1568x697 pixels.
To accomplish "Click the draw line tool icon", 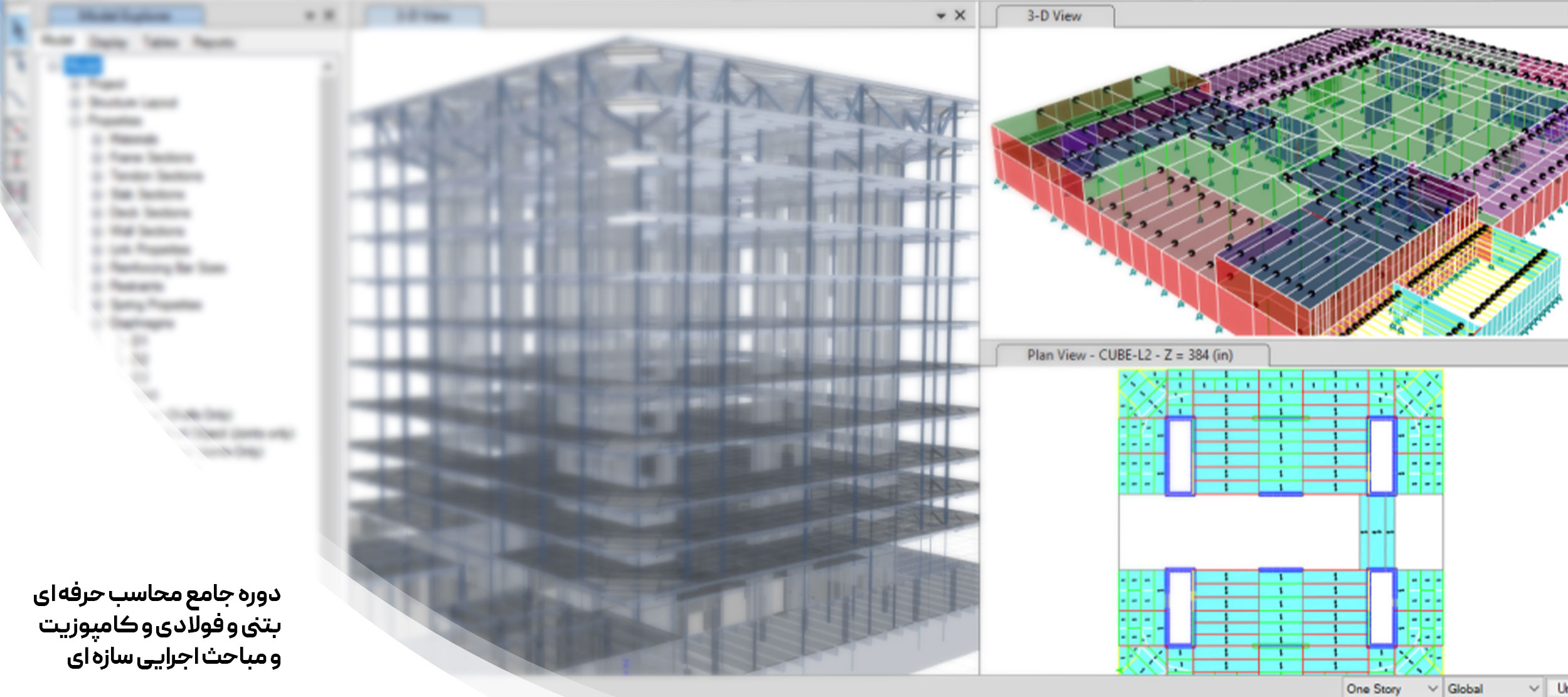I will (x=18, y=99).
